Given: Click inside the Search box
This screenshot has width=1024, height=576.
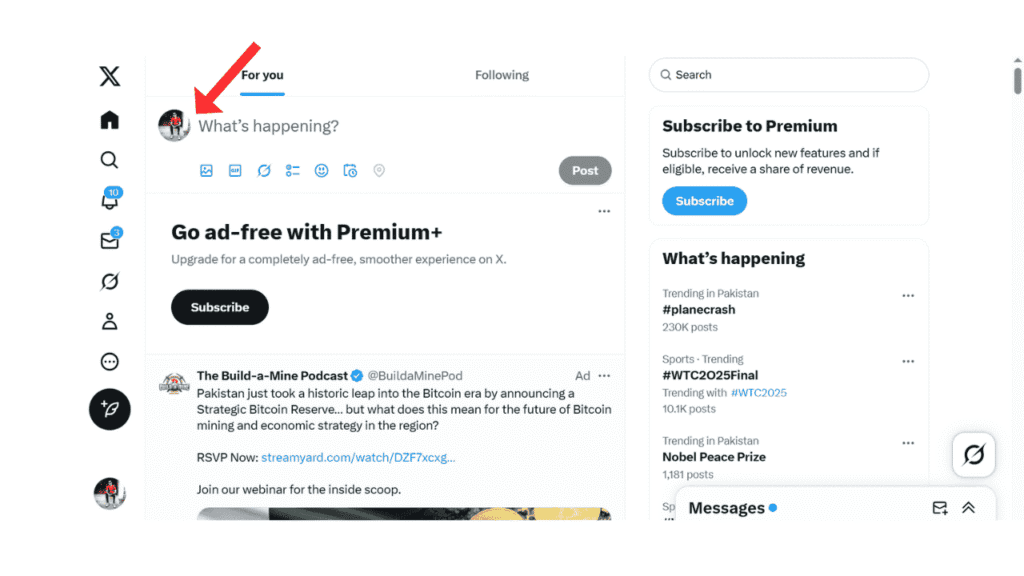Looking at the screenshot, I should 789,74.
